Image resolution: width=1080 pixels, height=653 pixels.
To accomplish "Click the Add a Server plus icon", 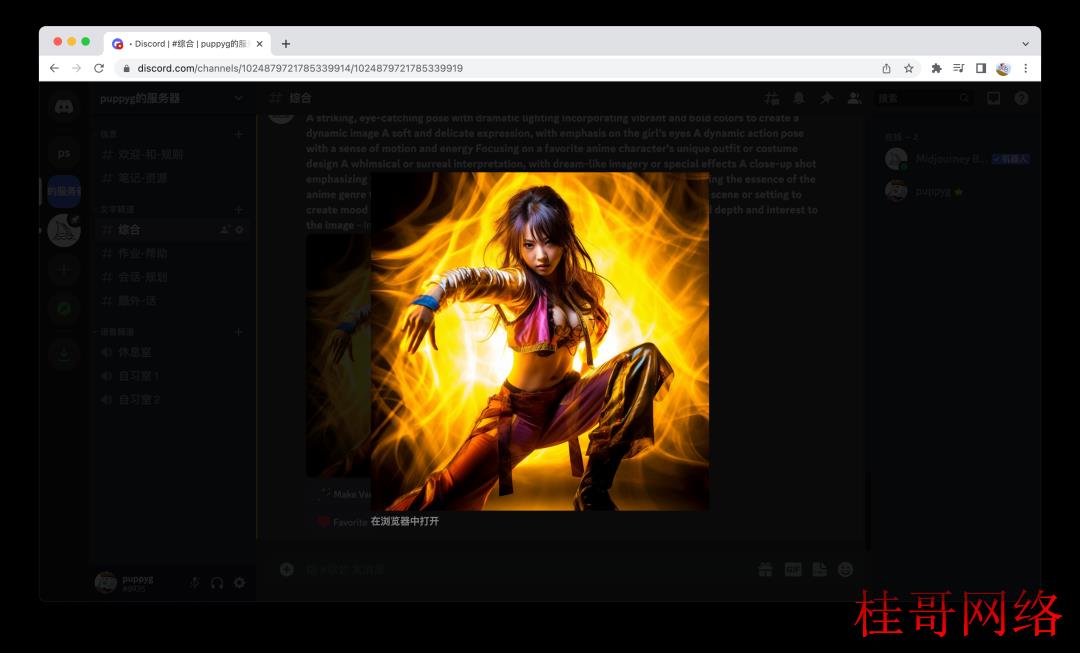I will [x=64, y=269].
